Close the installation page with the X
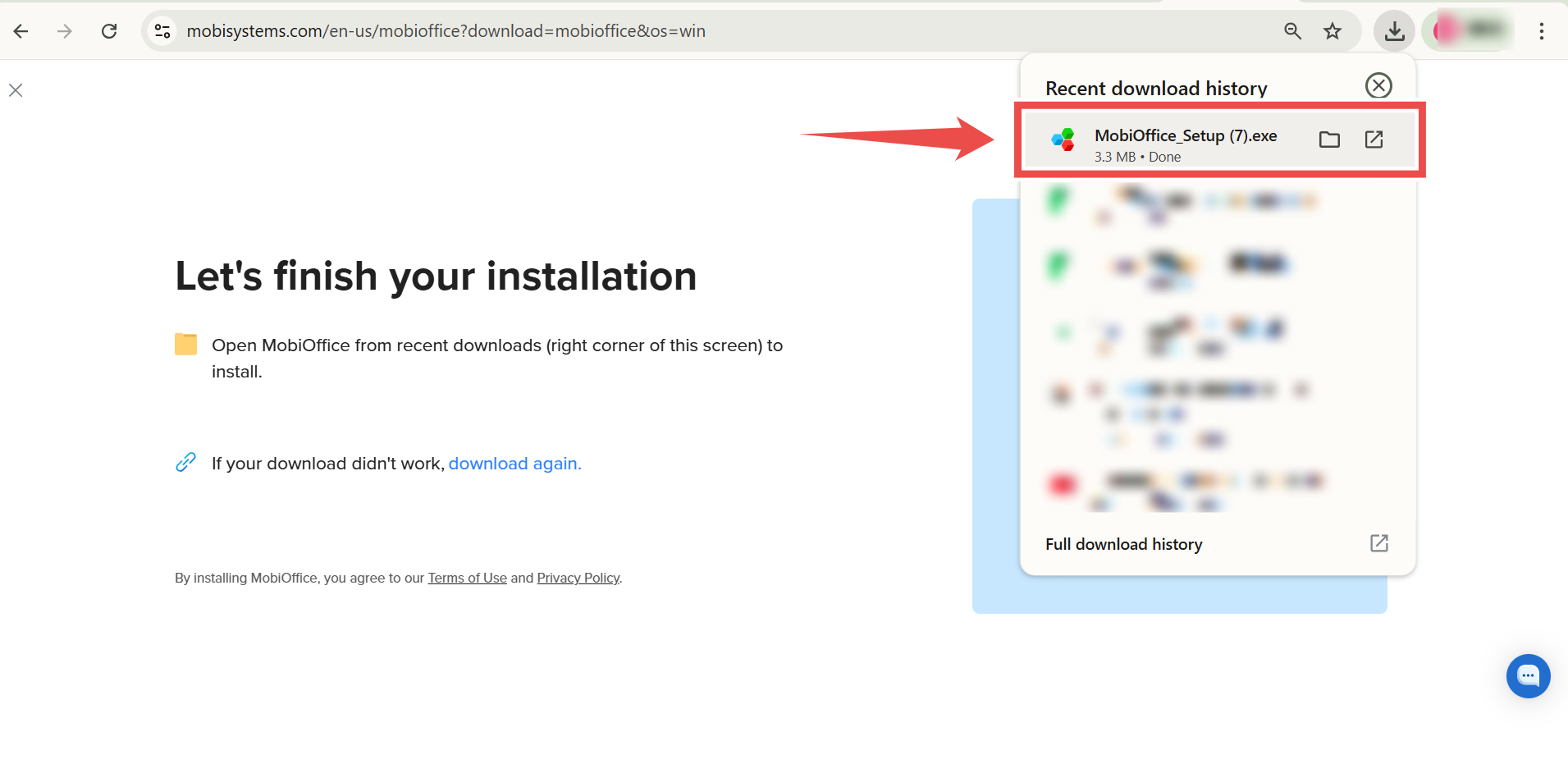 (16, 90)
